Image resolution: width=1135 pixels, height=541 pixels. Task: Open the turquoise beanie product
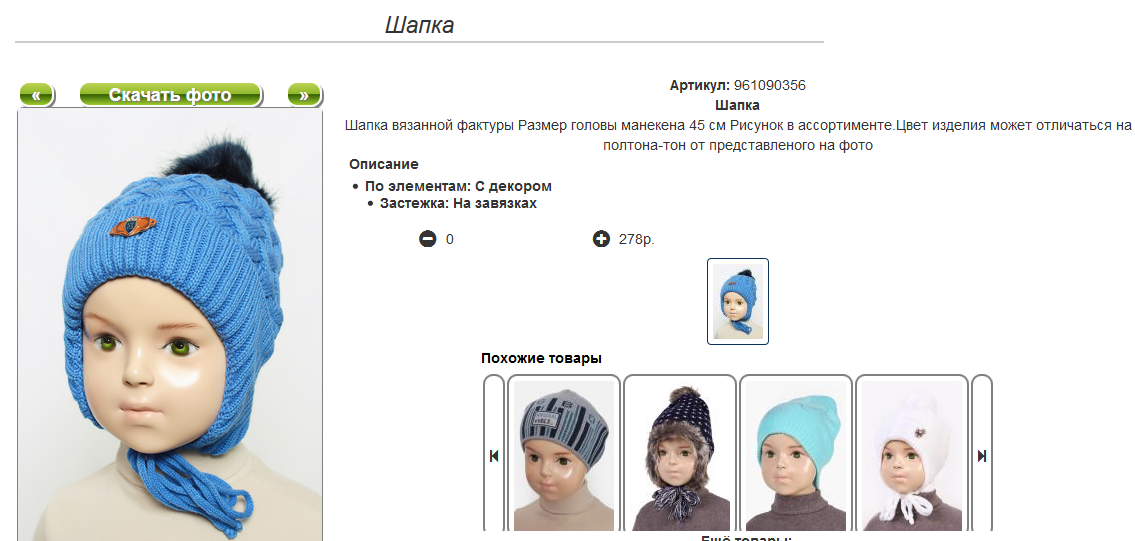pyautogui.click(x=796, y=455)
